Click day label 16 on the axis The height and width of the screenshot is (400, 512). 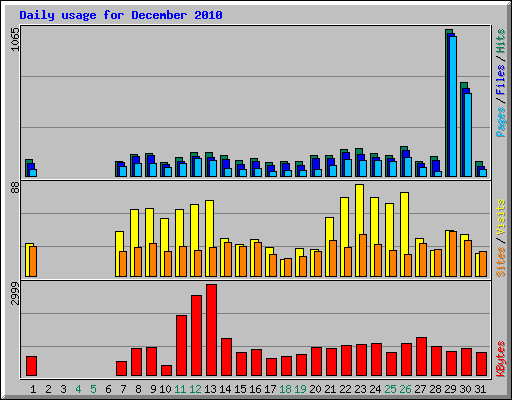pos(255,389)
